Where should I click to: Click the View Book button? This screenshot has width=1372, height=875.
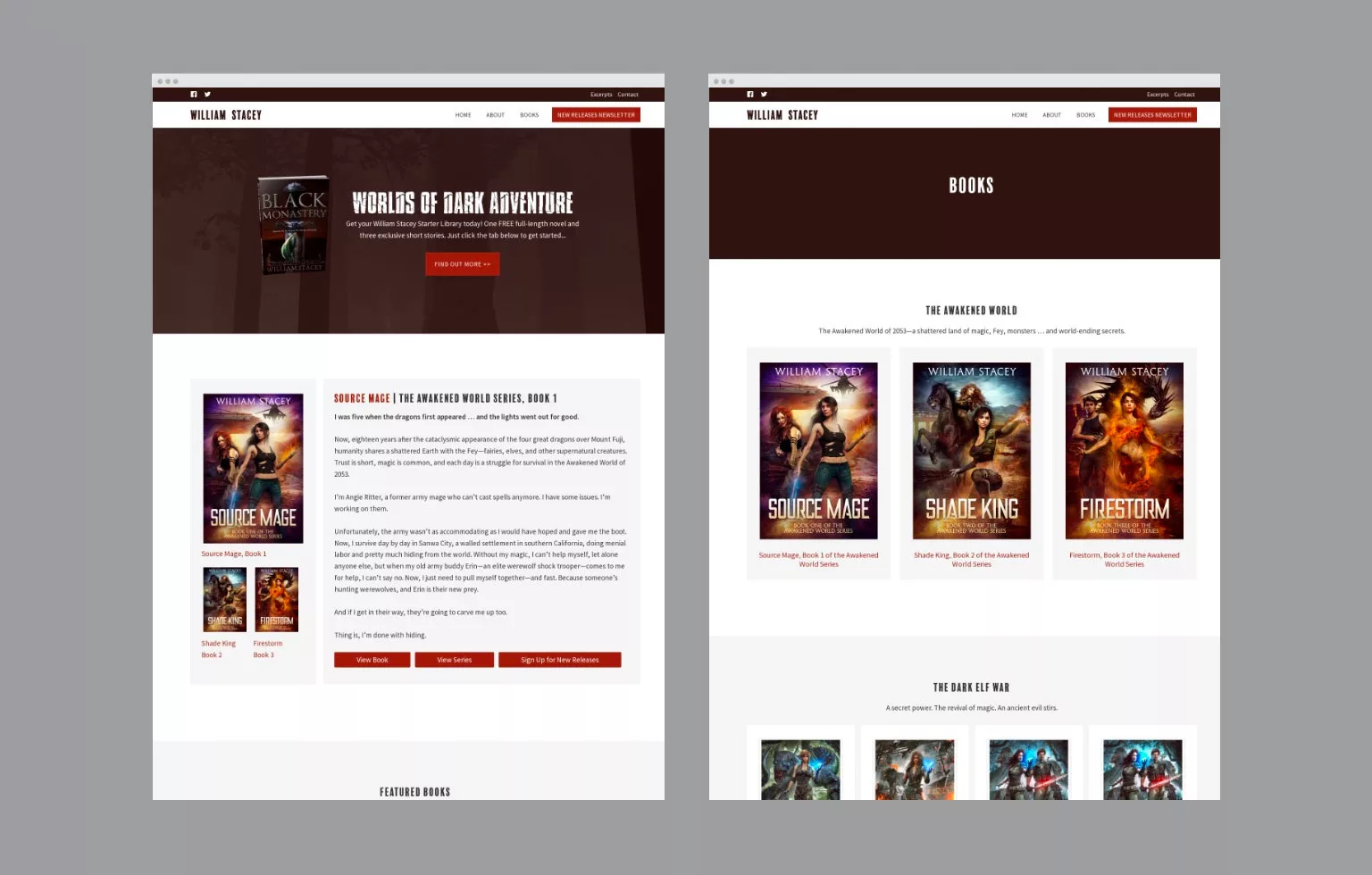point(372,660)
